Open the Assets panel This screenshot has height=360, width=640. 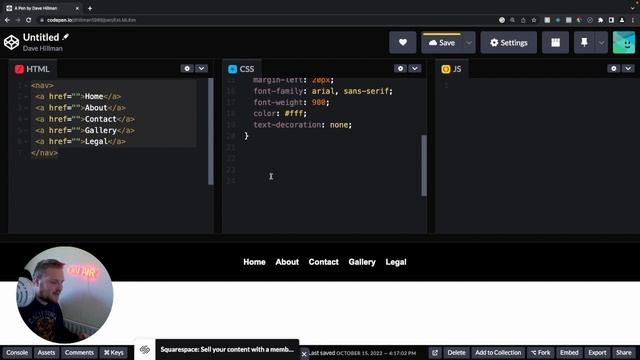coord(46,353)
